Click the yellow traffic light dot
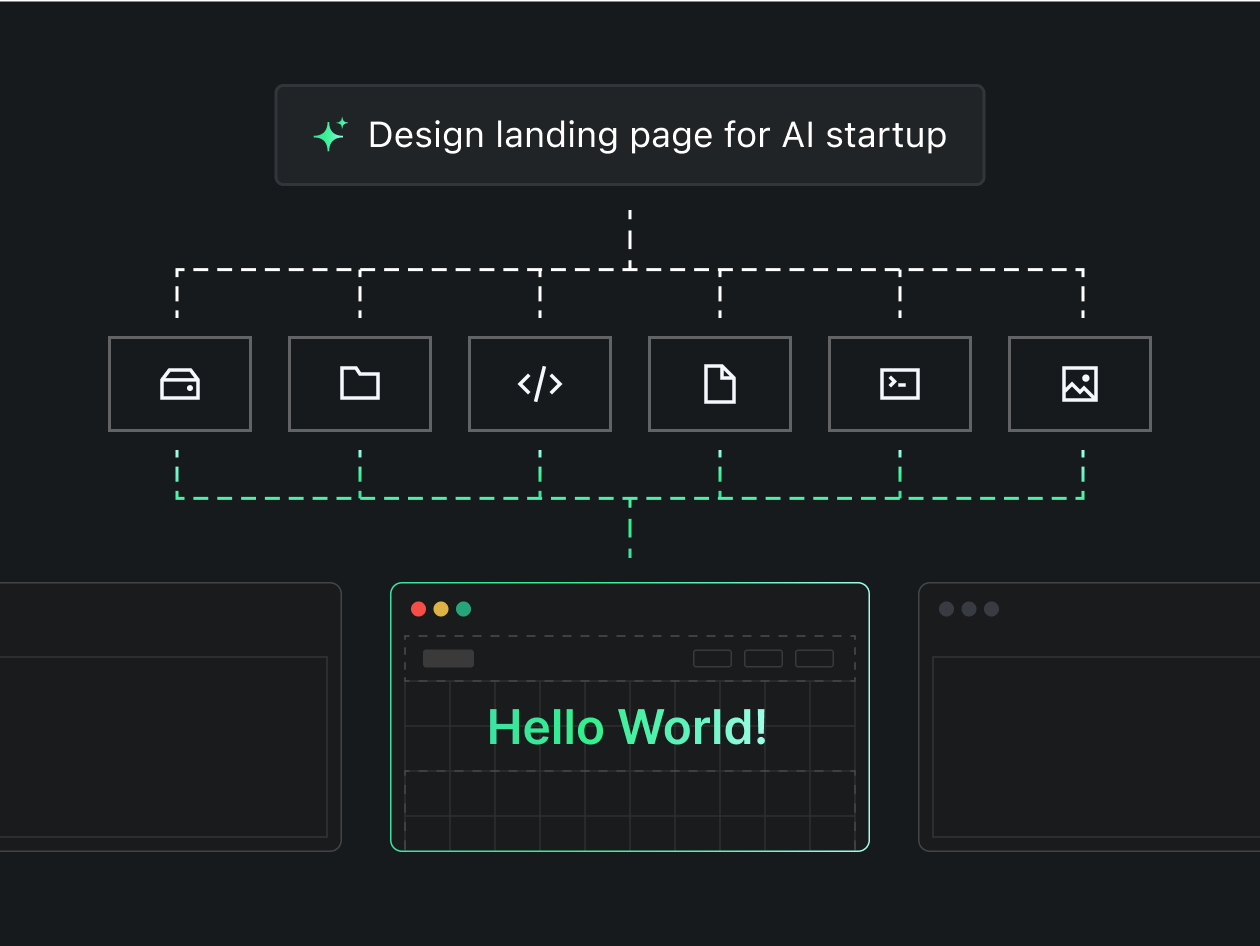Screen dimensions: 1260x946 440,608
